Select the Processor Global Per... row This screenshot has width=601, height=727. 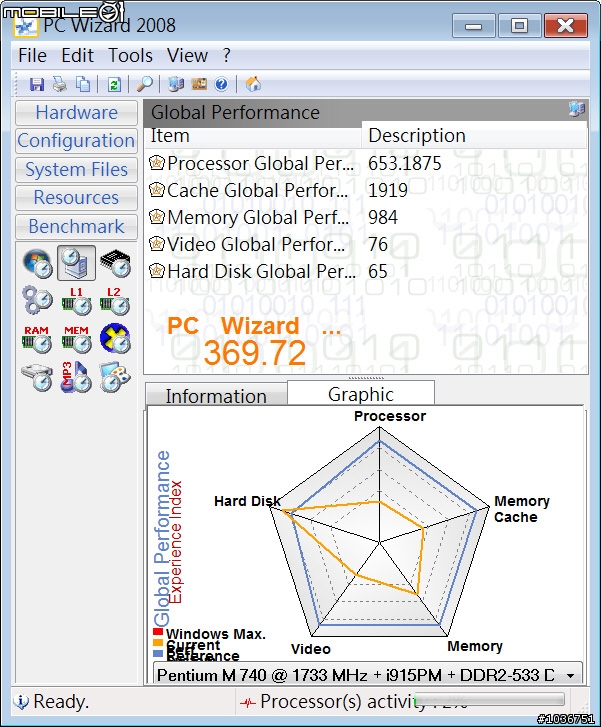tap(366, 163)
